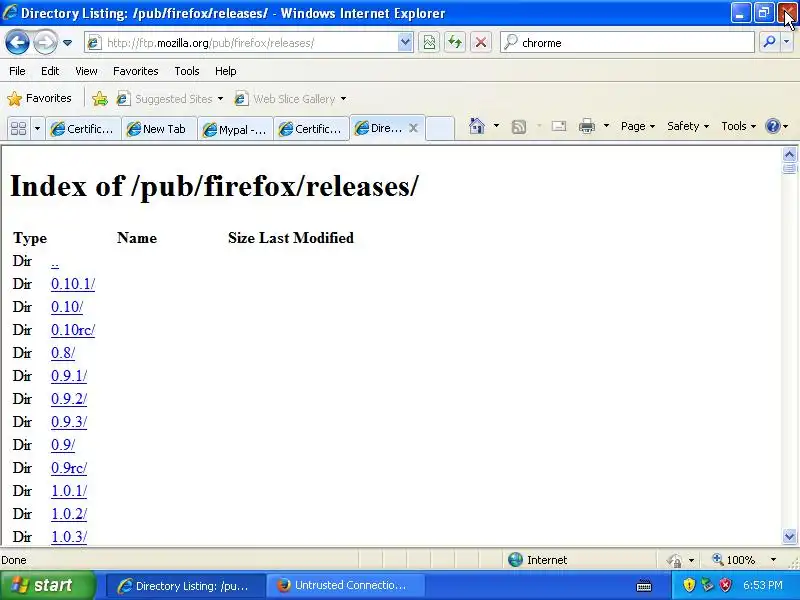The image size is (800, 600).
Task: Open the Tools command bar menu
Action: (738, 126)
